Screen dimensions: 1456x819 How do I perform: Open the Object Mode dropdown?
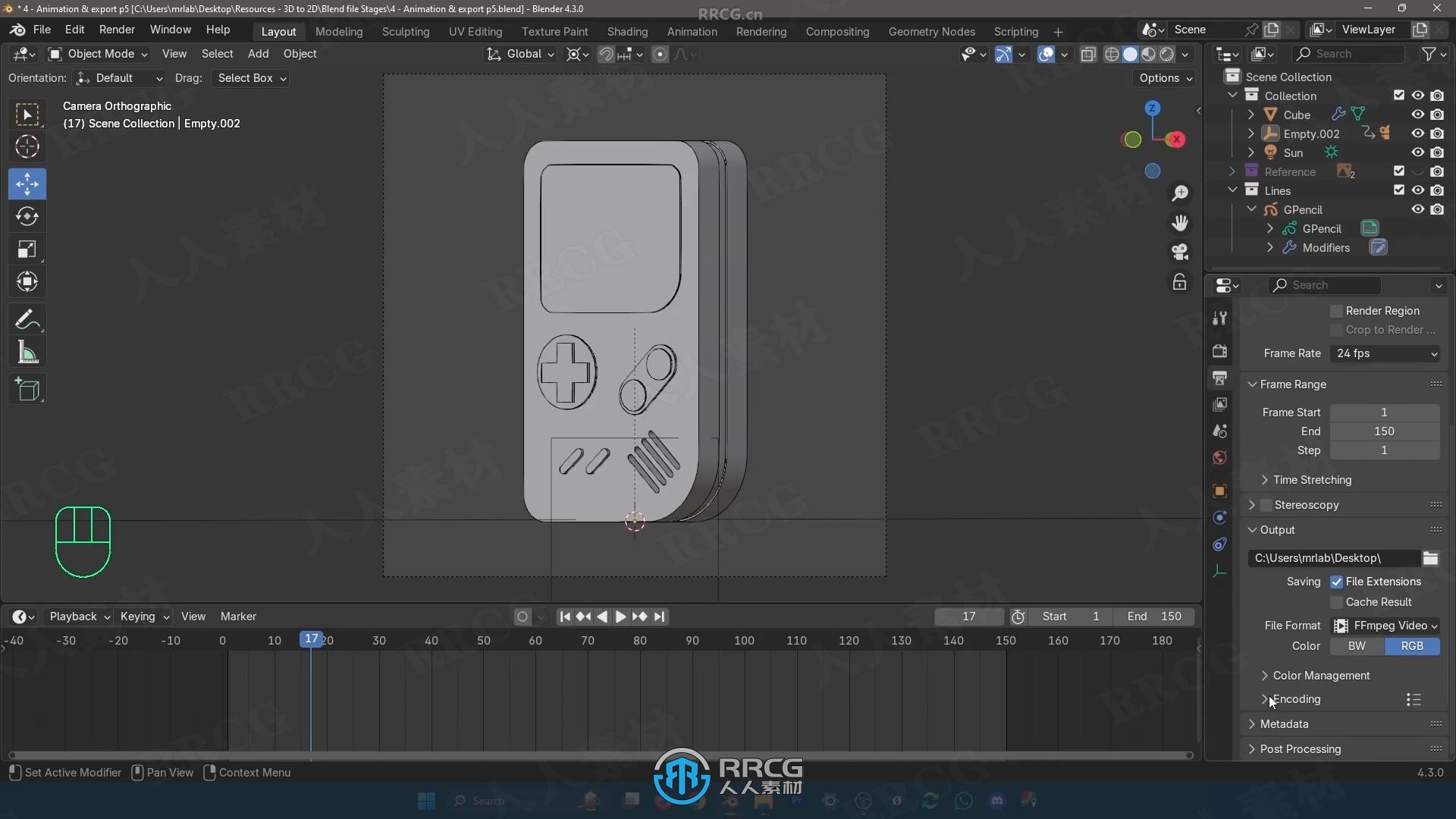point(97,54)
